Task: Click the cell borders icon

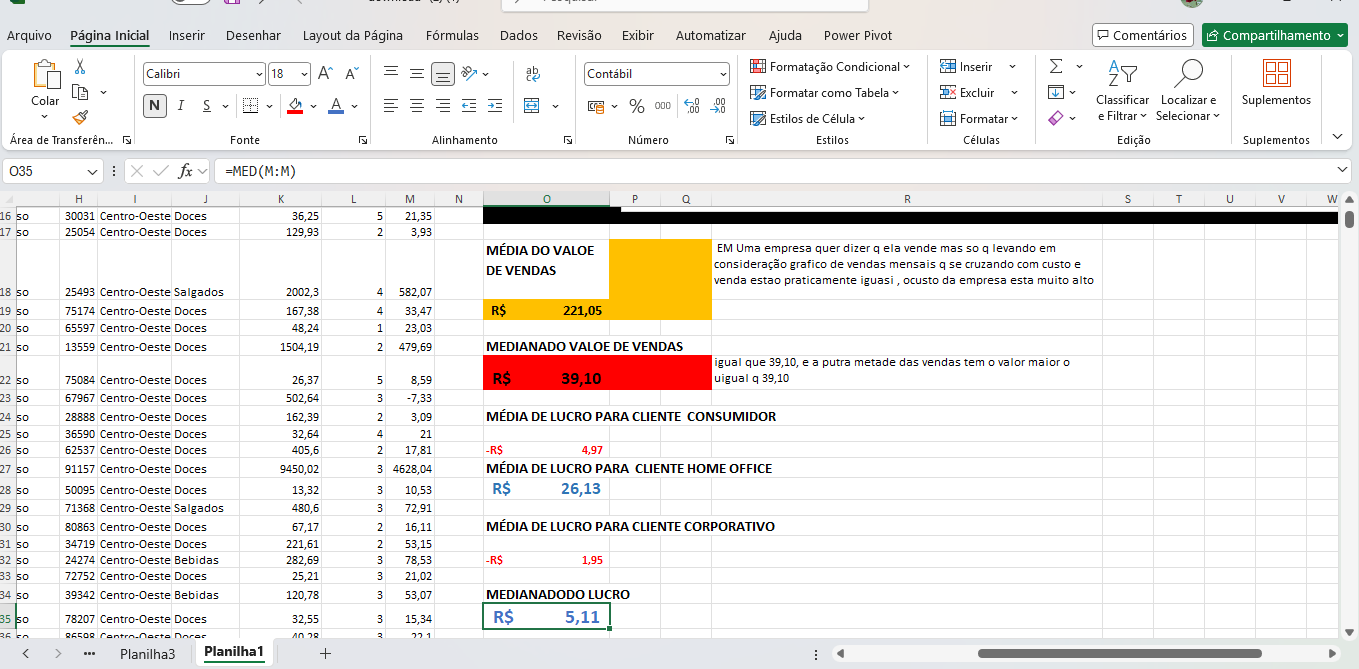Action: pyautogui.click(x=251, y=105)
